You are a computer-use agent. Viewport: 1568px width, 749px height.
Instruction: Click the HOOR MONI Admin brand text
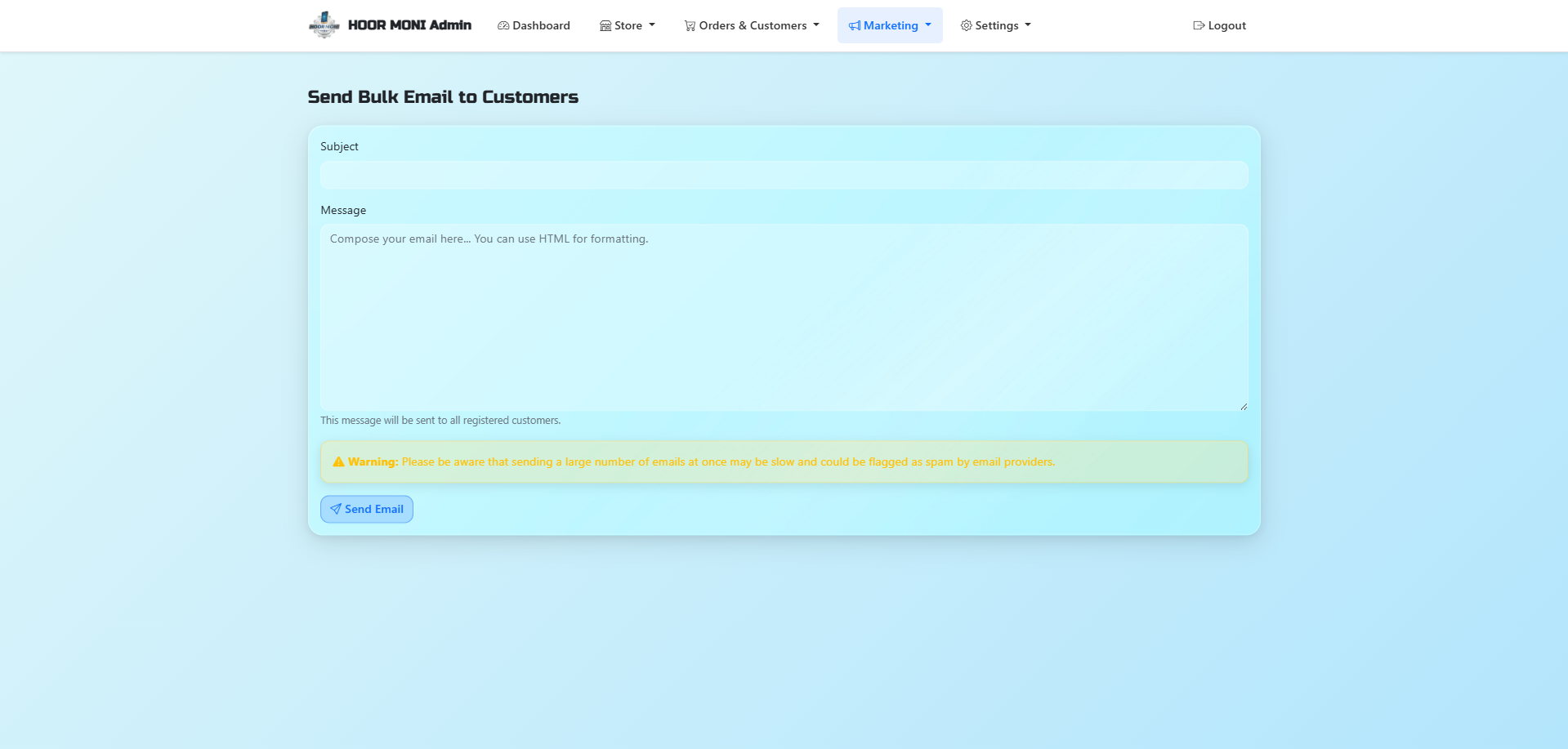(x=409, y=25)
